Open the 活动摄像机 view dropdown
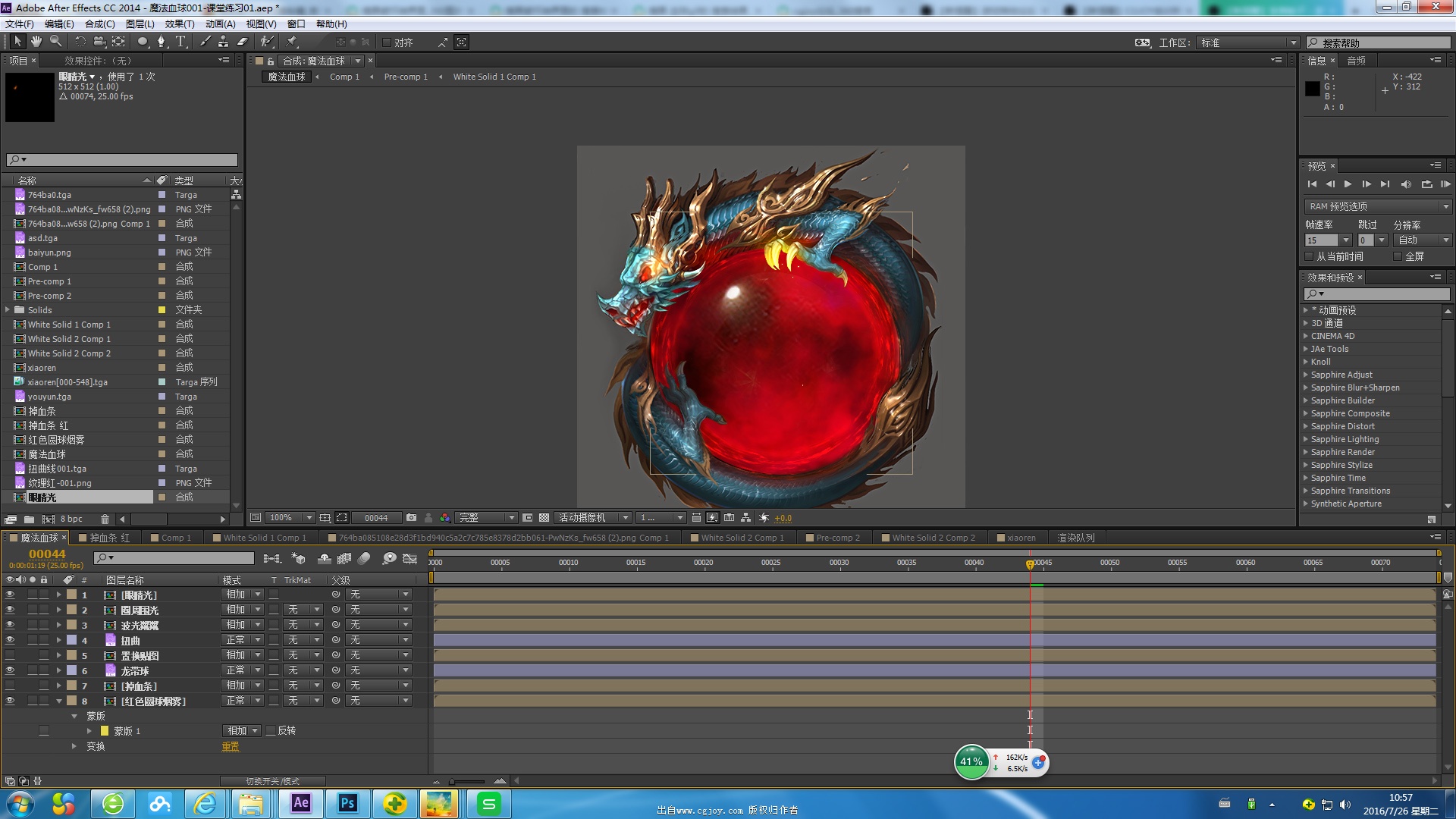This screenshot has height=819, width=1456. click(x=592, y=518)
